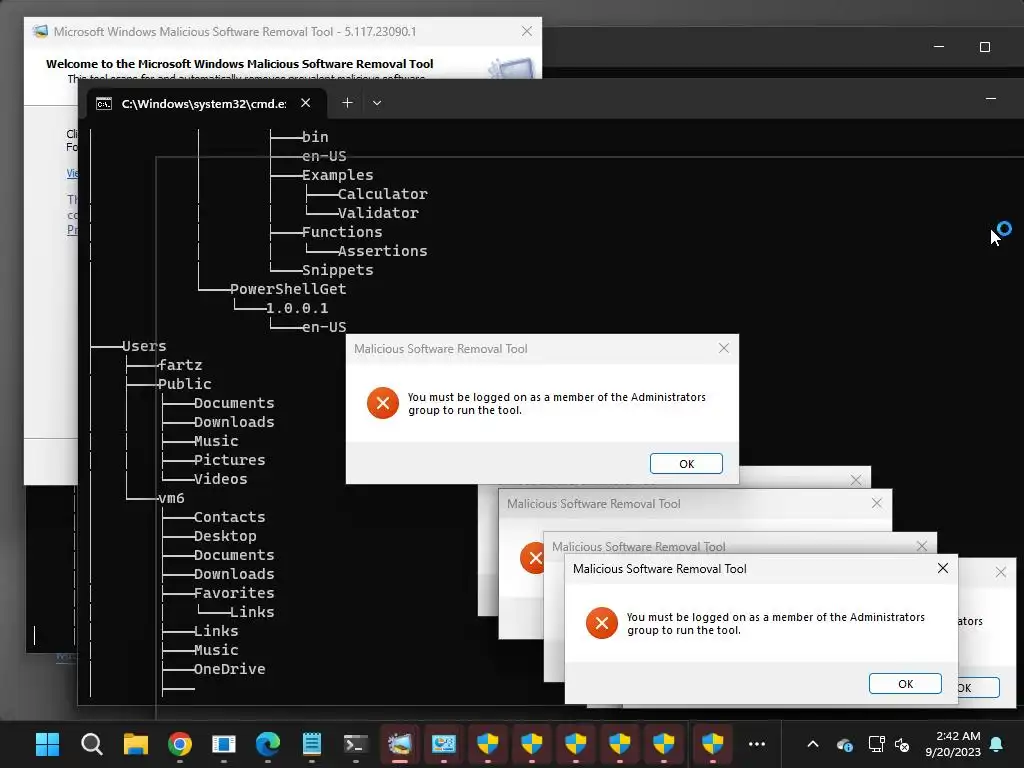Viewport: 1024px width, 768px height.
Task: Click 'Pictures' under the Public folder
Action: coord(230,460)
